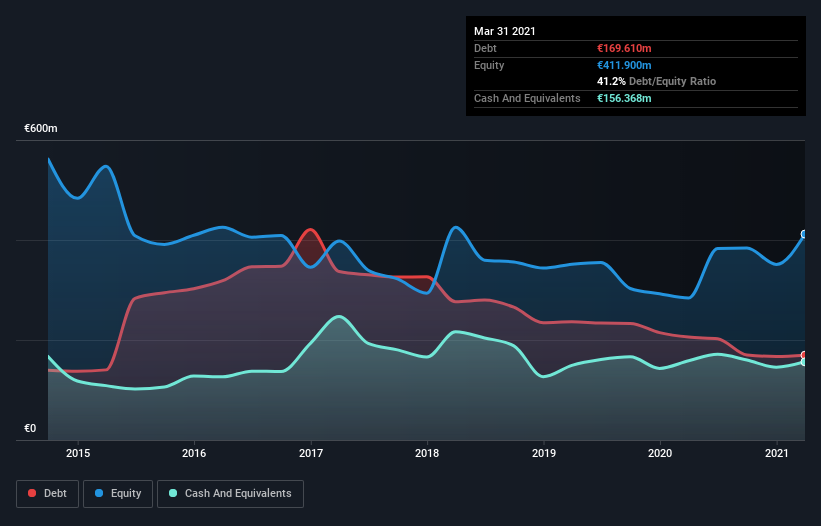
Task: Click the 2016 x-axis label
Action: (194, 453)
